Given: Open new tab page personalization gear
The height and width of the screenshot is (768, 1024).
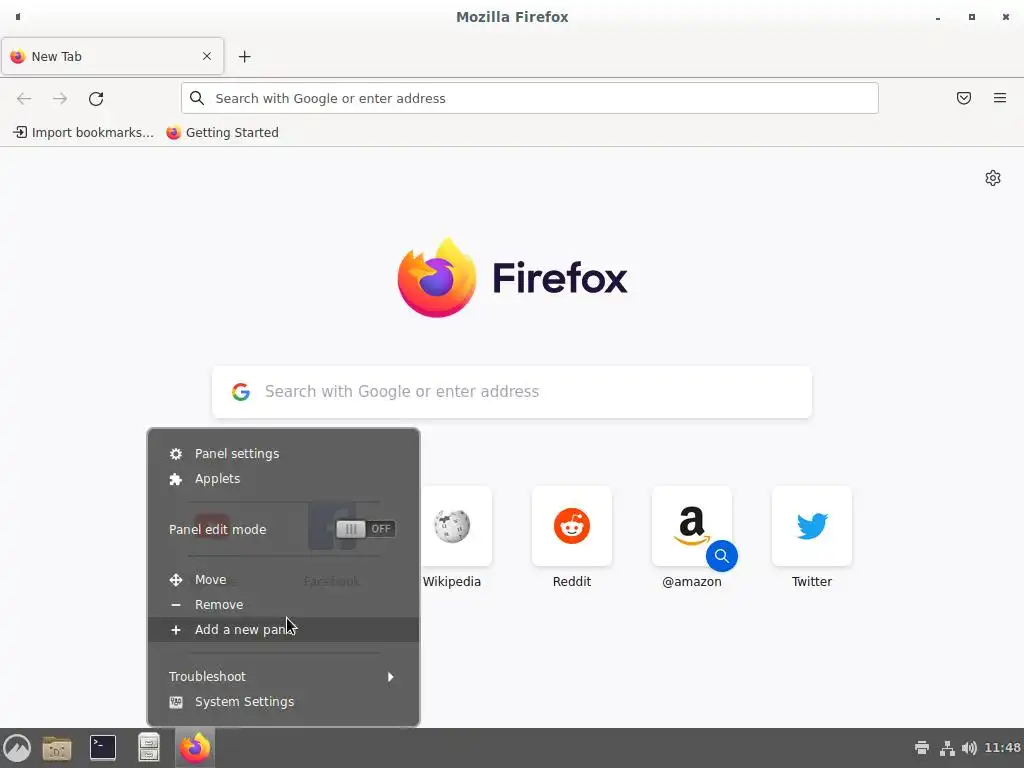Looking at the screenshot, I should [993, 178].
